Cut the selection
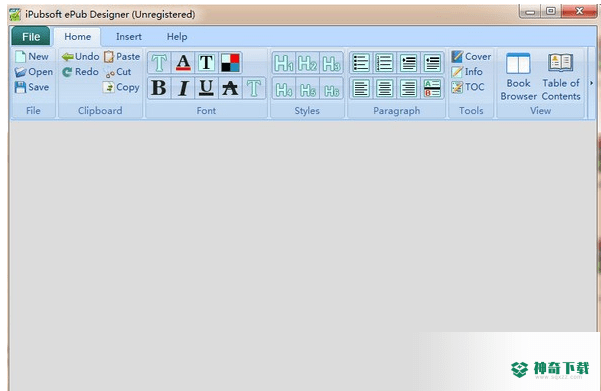 point(119,72)
